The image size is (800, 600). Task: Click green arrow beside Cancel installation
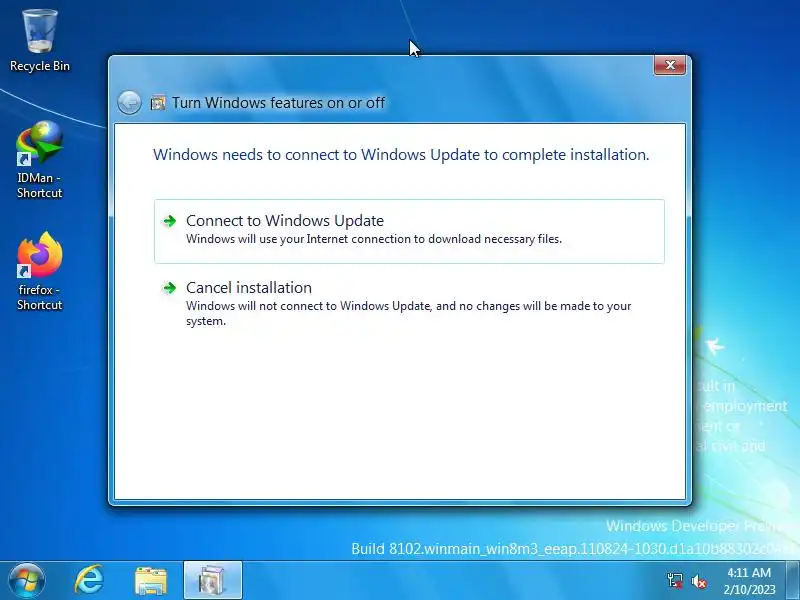[169, 288]
